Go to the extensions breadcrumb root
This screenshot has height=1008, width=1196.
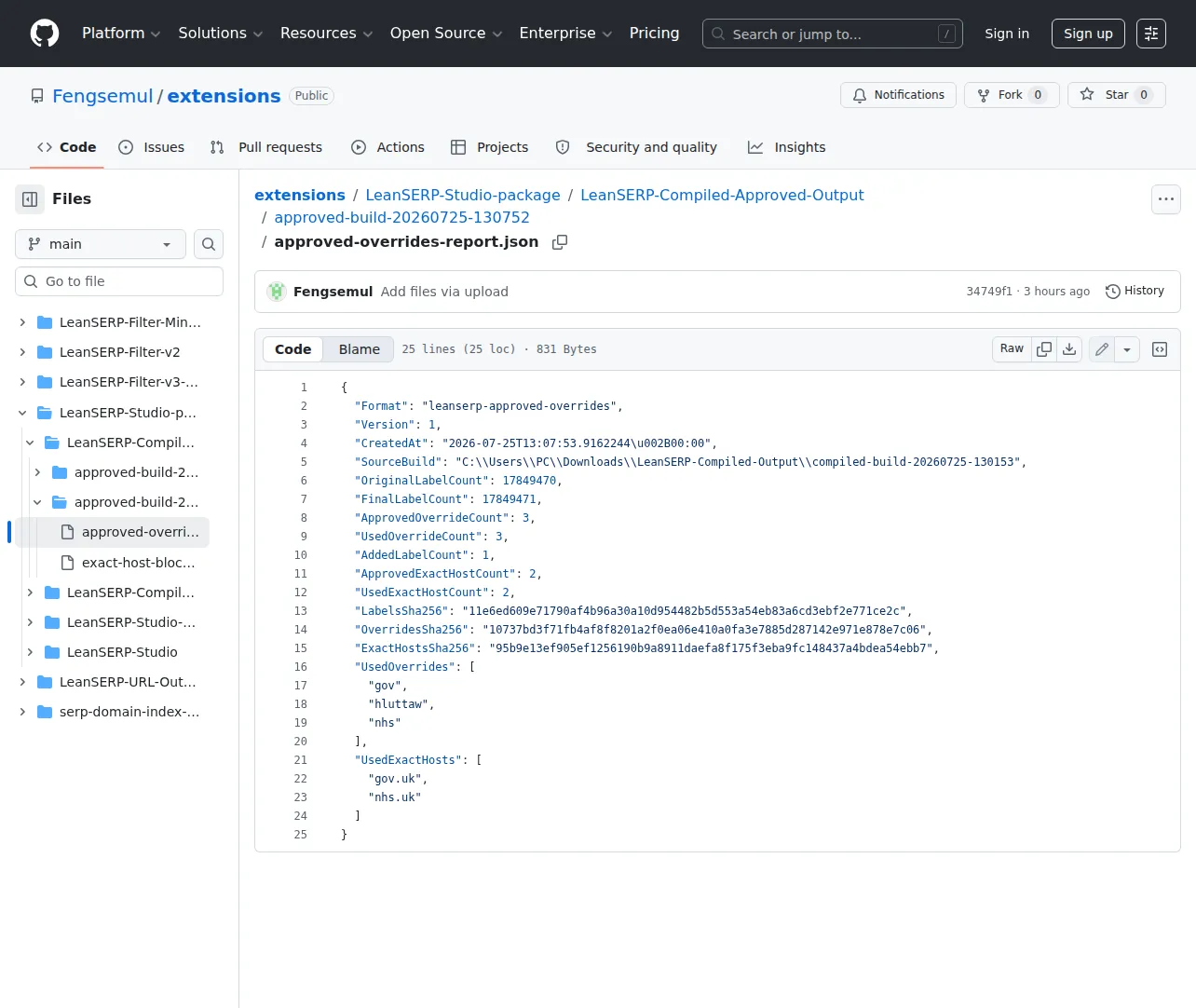[300, 196]
